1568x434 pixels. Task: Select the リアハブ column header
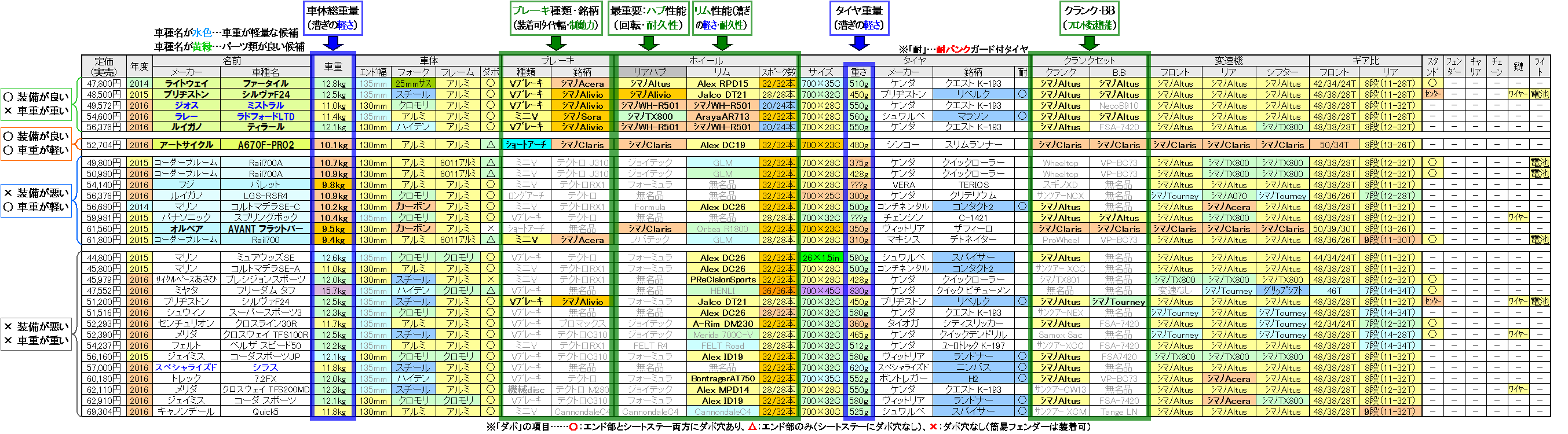(649, 72)
